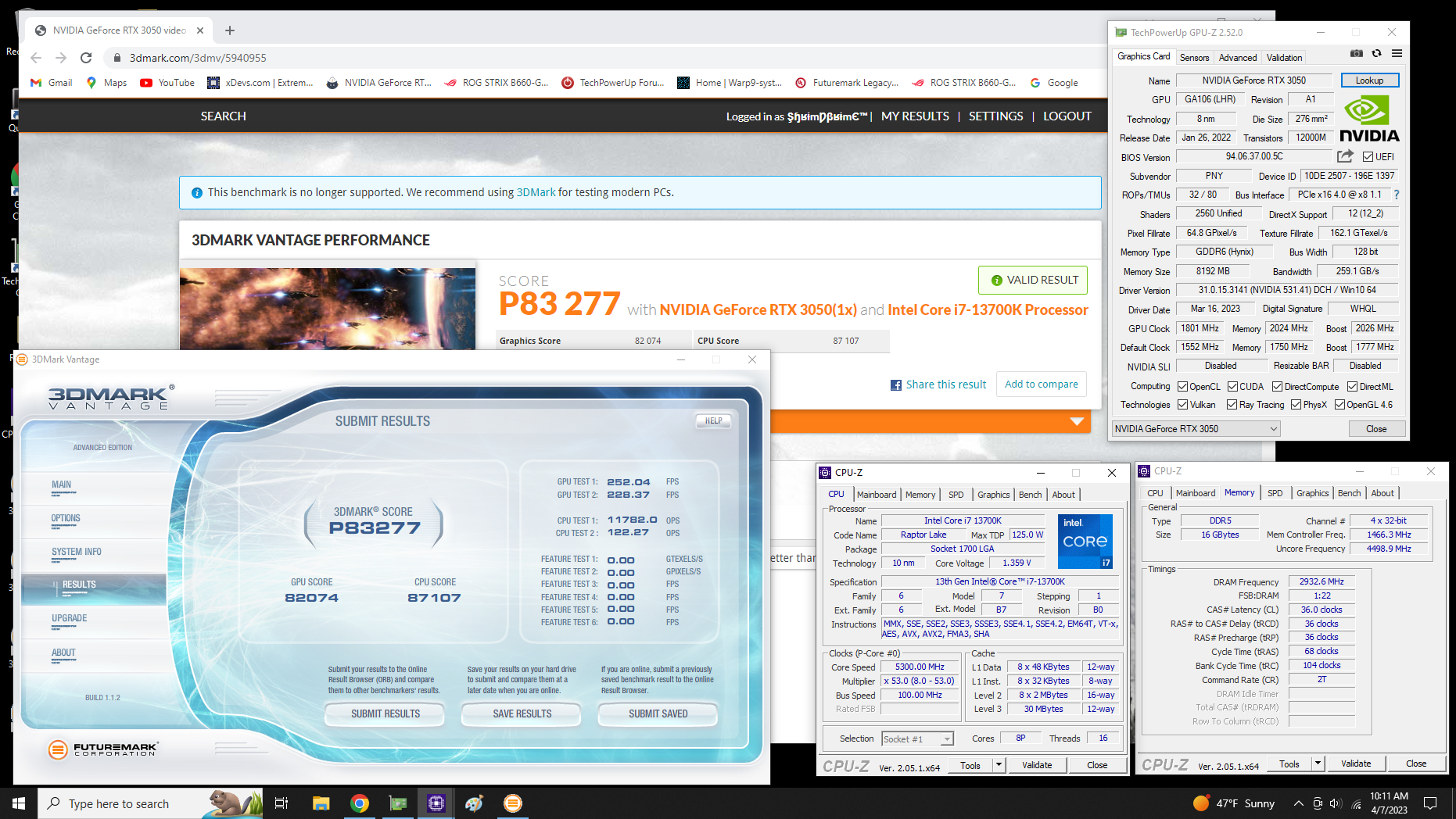This screenshot has height=819, width=1456.
Task: Switch to the Advanced tab in GPU-Z
Action: (x=1238, y=58)
